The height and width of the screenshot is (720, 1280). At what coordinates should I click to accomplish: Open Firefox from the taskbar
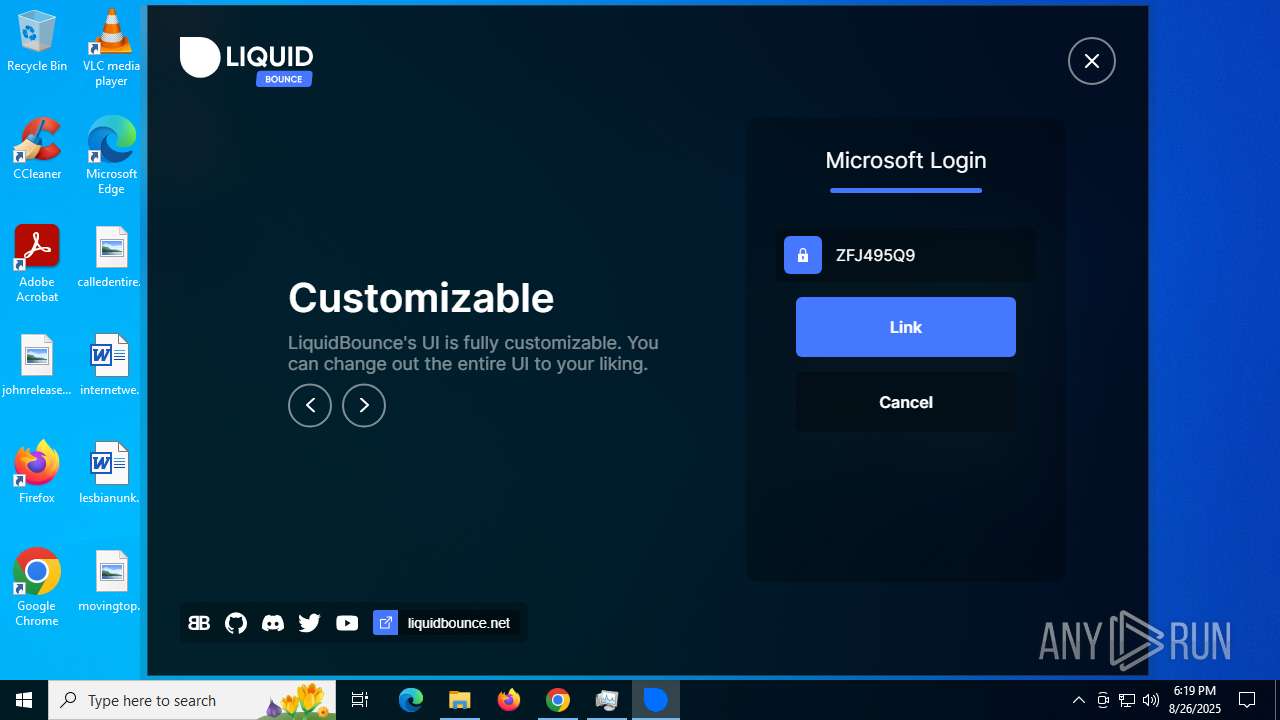pyautogui.click(x=509, y=700)
